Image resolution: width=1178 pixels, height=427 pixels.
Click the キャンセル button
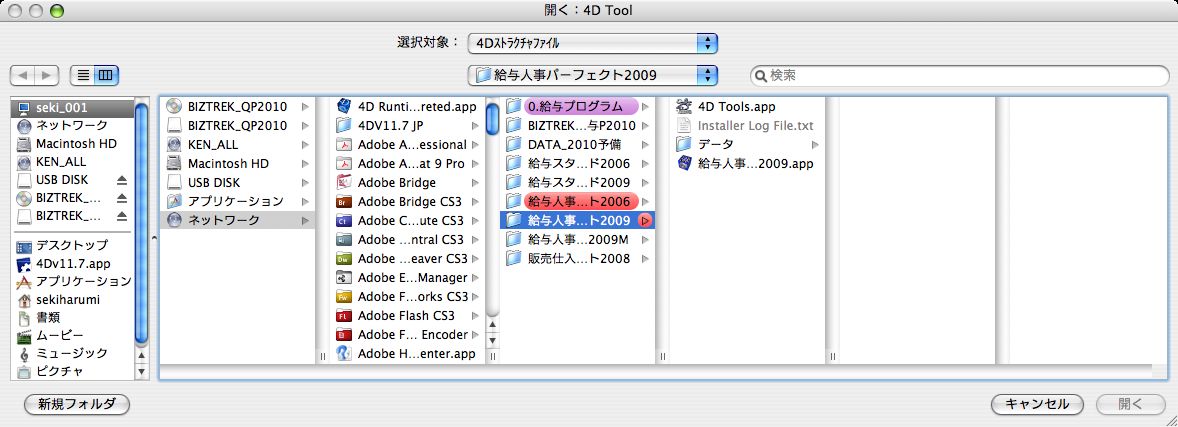coord(1037,405)
